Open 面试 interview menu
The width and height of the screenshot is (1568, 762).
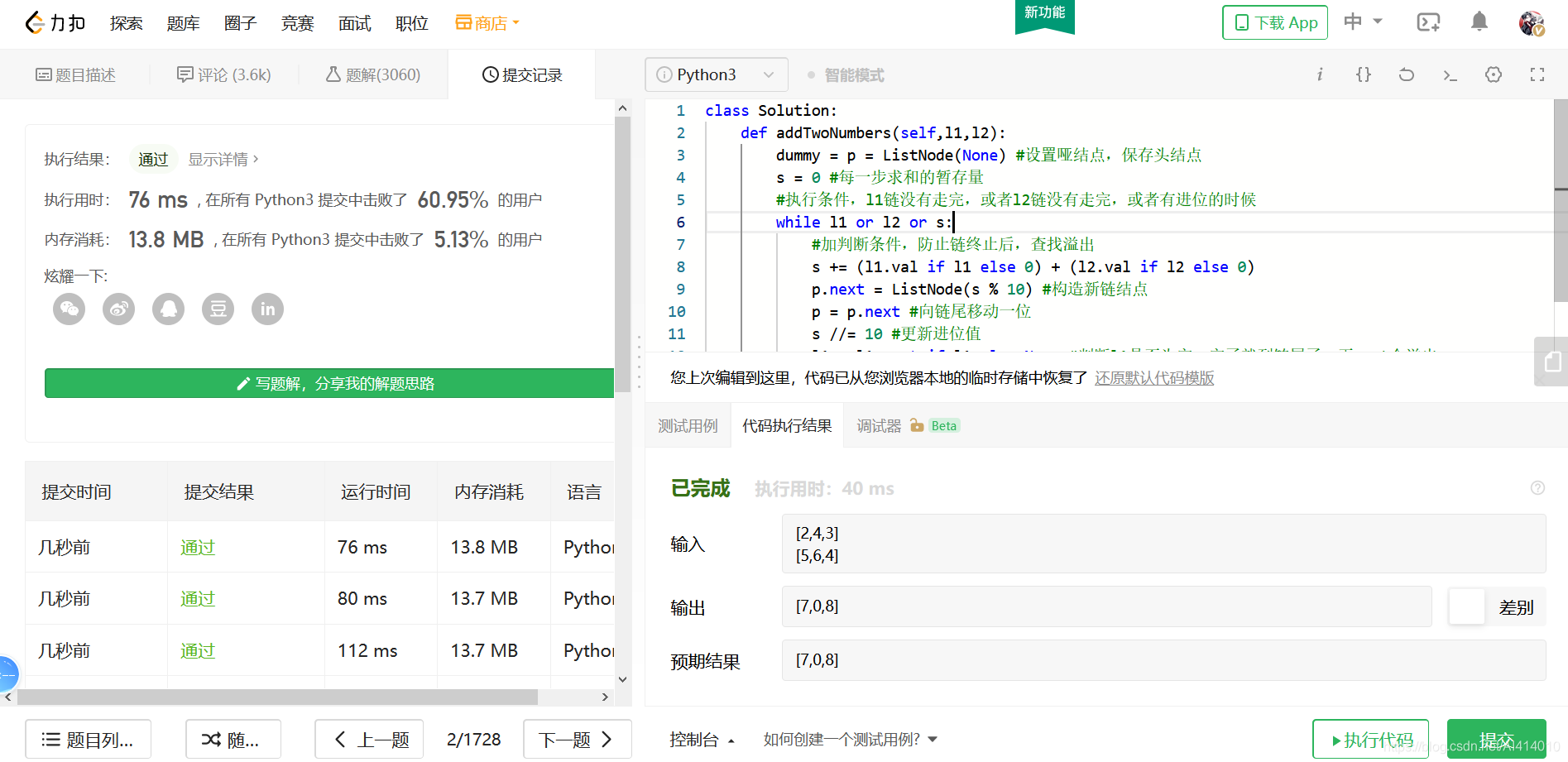point(354,23)
